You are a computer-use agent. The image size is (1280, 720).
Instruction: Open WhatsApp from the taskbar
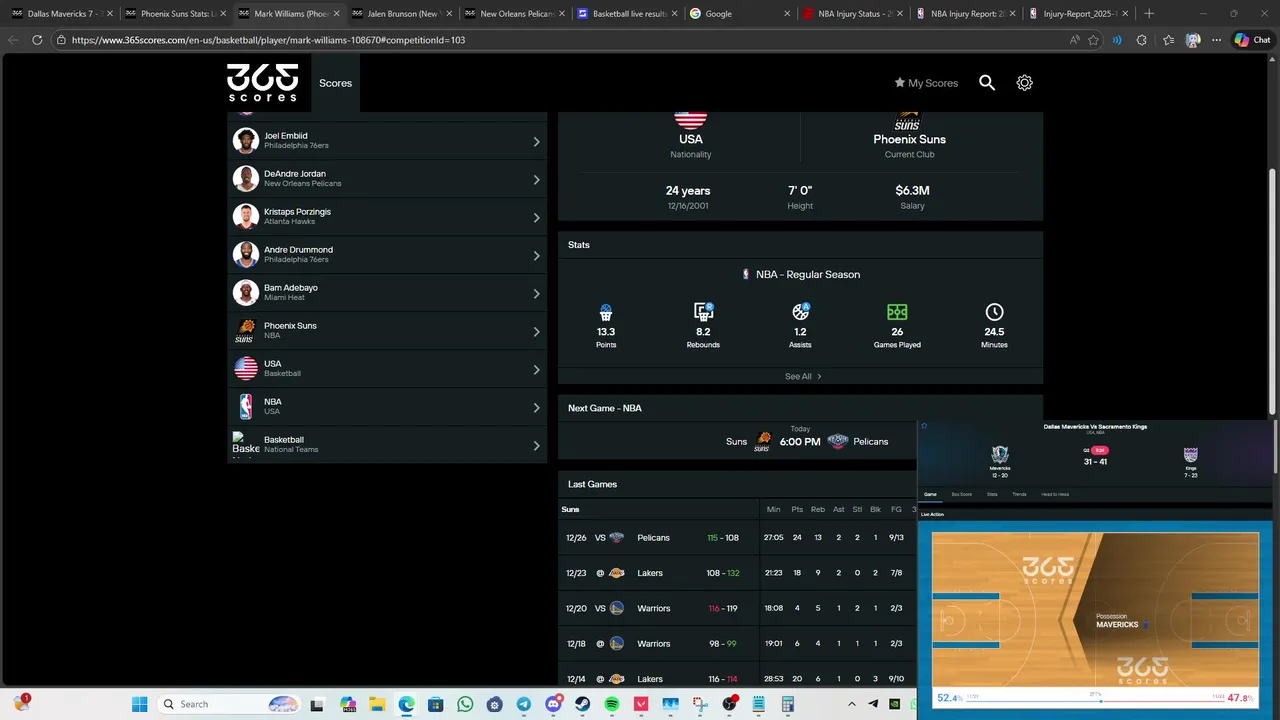pyautogui.click(x=465, y=704)
